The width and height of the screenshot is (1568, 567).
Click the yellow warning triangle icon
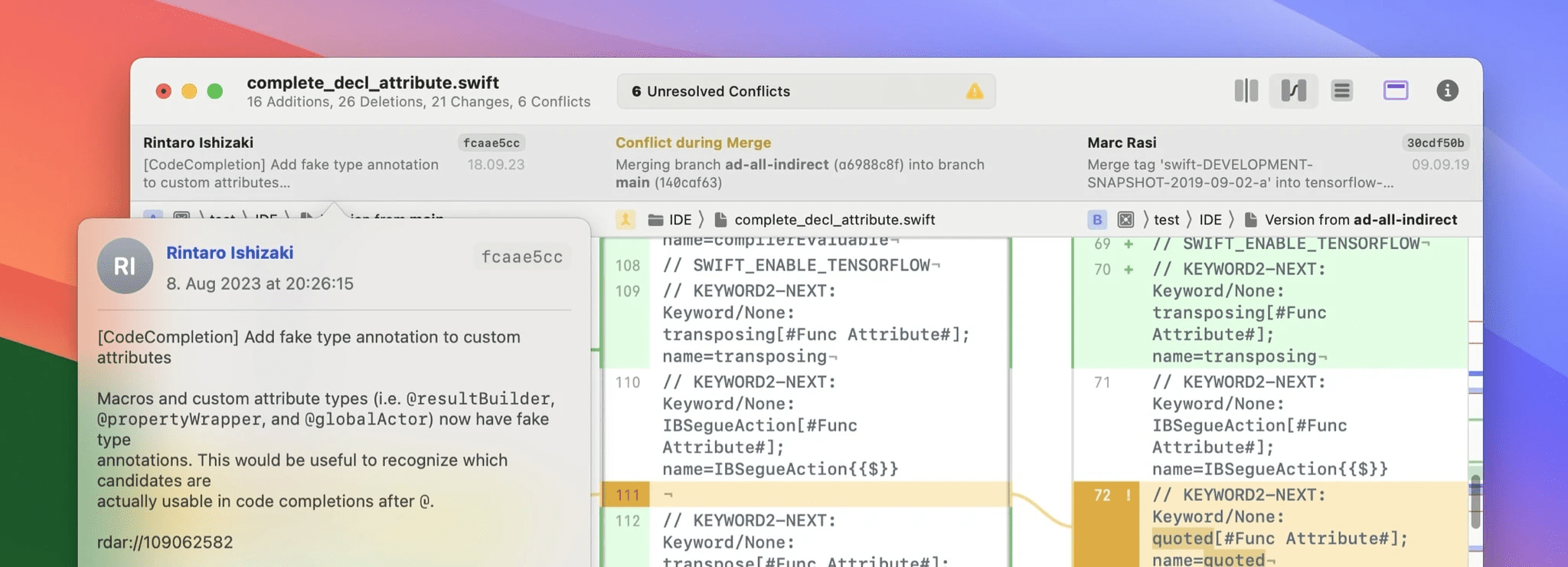click(974, 92)
